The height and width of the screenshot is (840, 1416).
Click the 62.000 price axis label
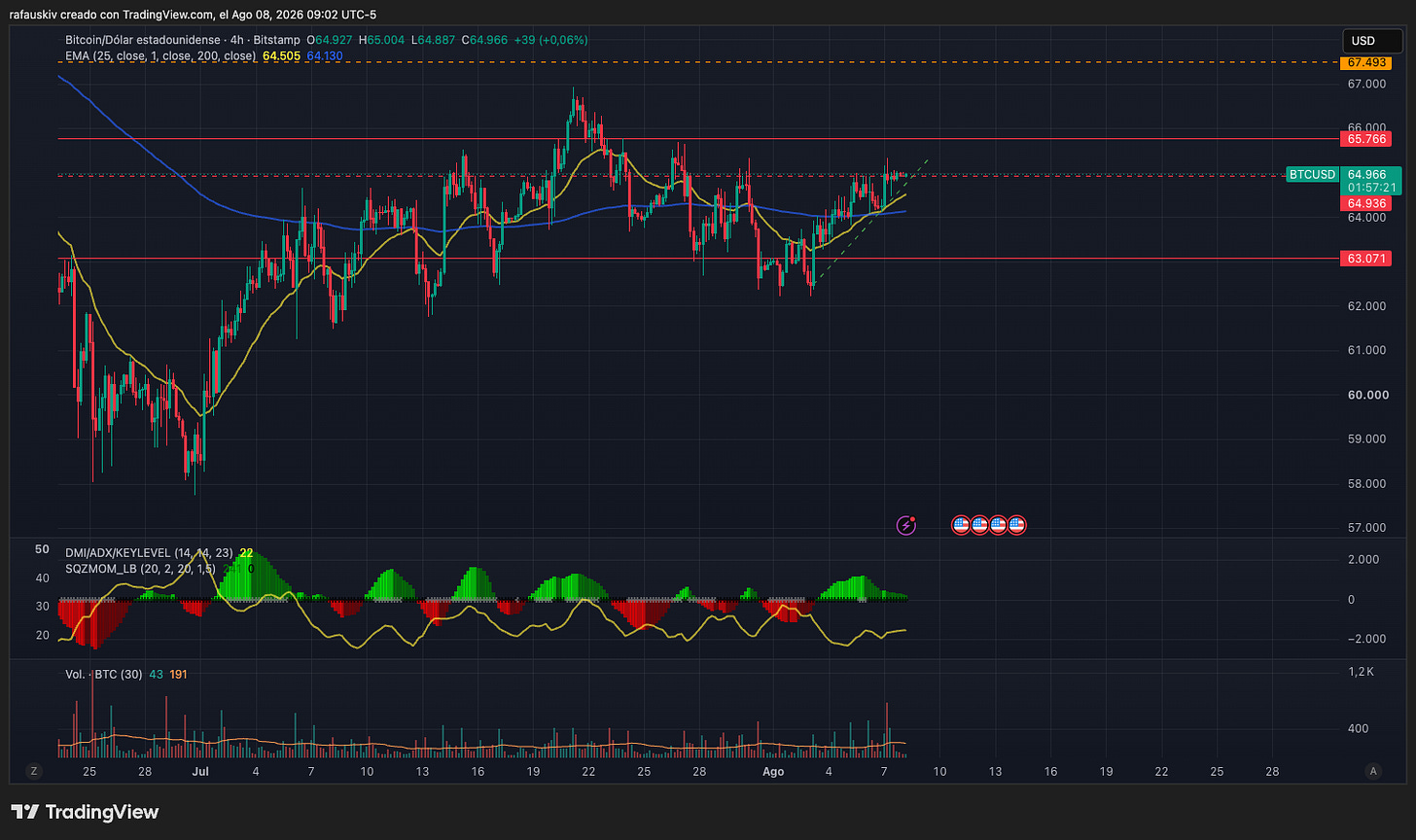click(1366, 306)
